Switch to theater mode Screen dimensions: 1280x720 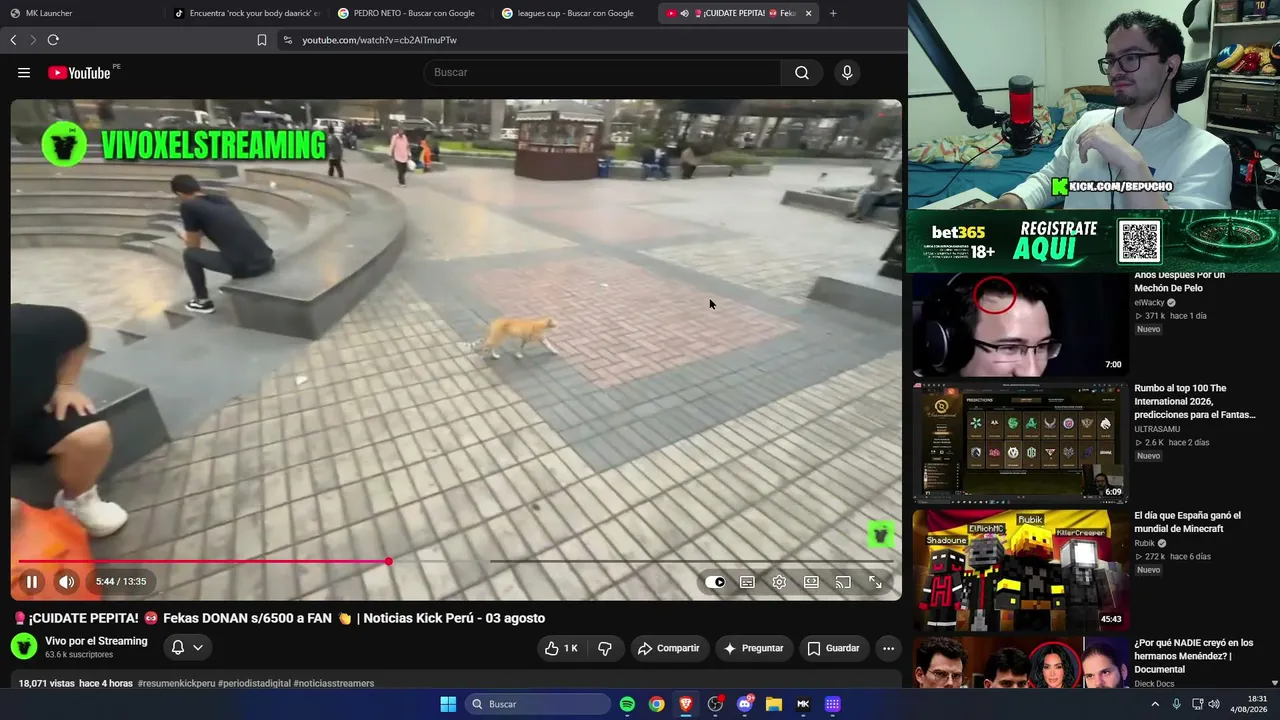tap(811, 582)
